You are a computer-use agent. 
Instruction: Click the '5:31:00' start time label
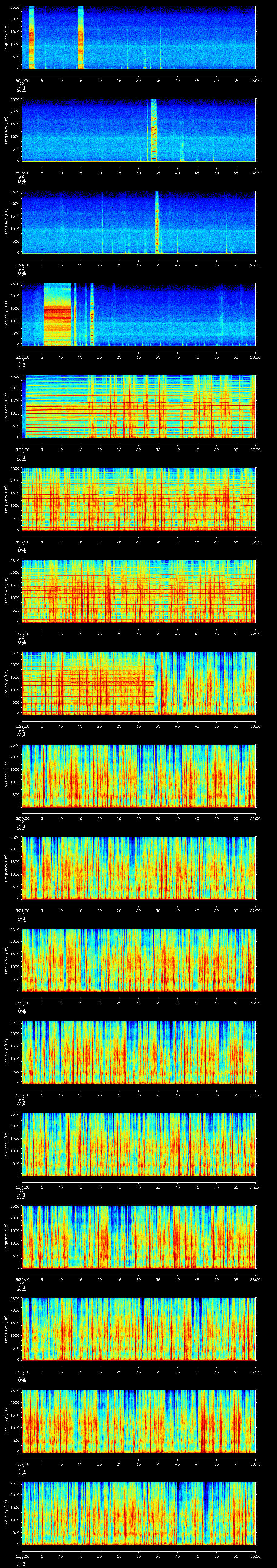(22, 910)
